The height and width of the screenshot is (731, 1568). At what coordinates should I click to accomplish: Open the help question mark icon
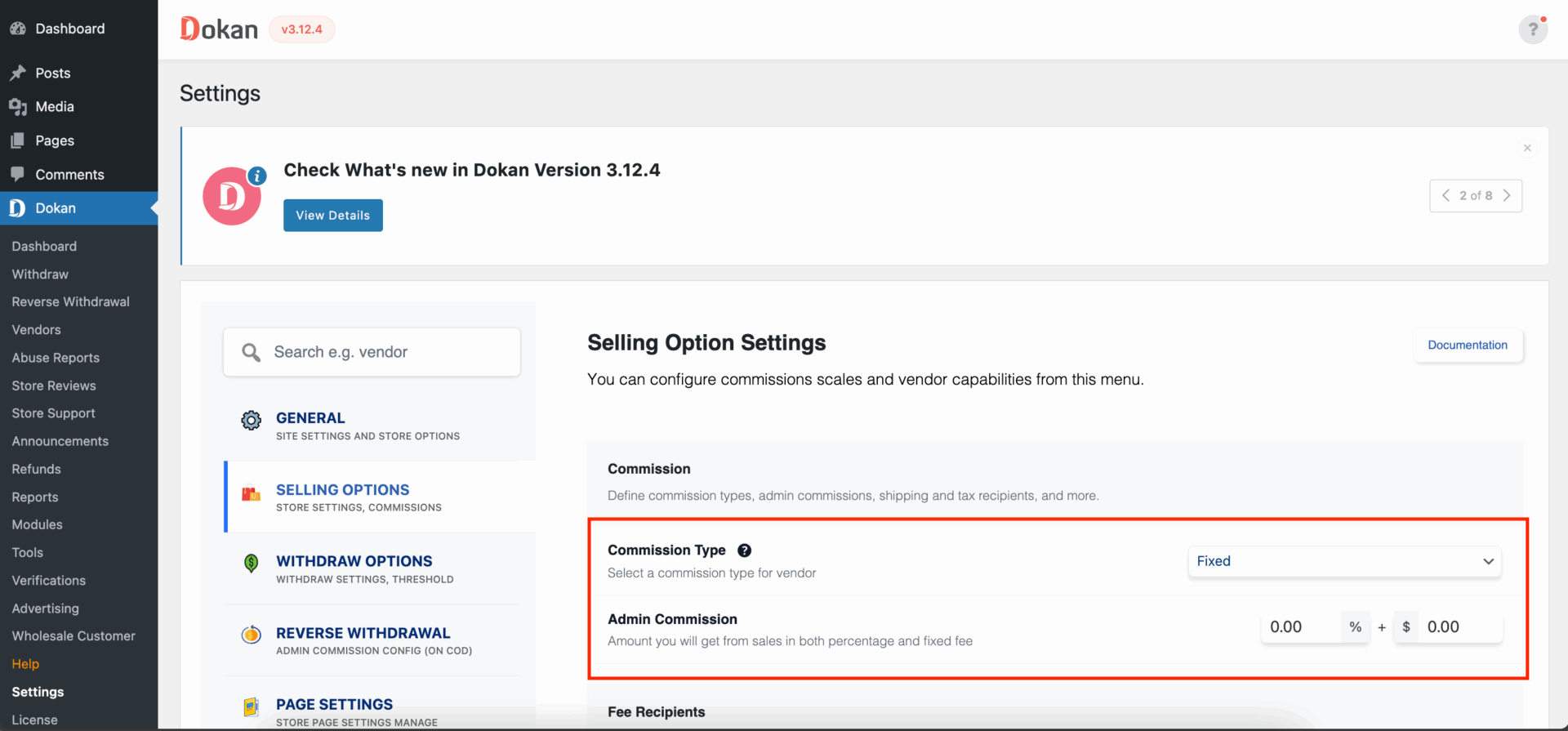click(1533, 29)
